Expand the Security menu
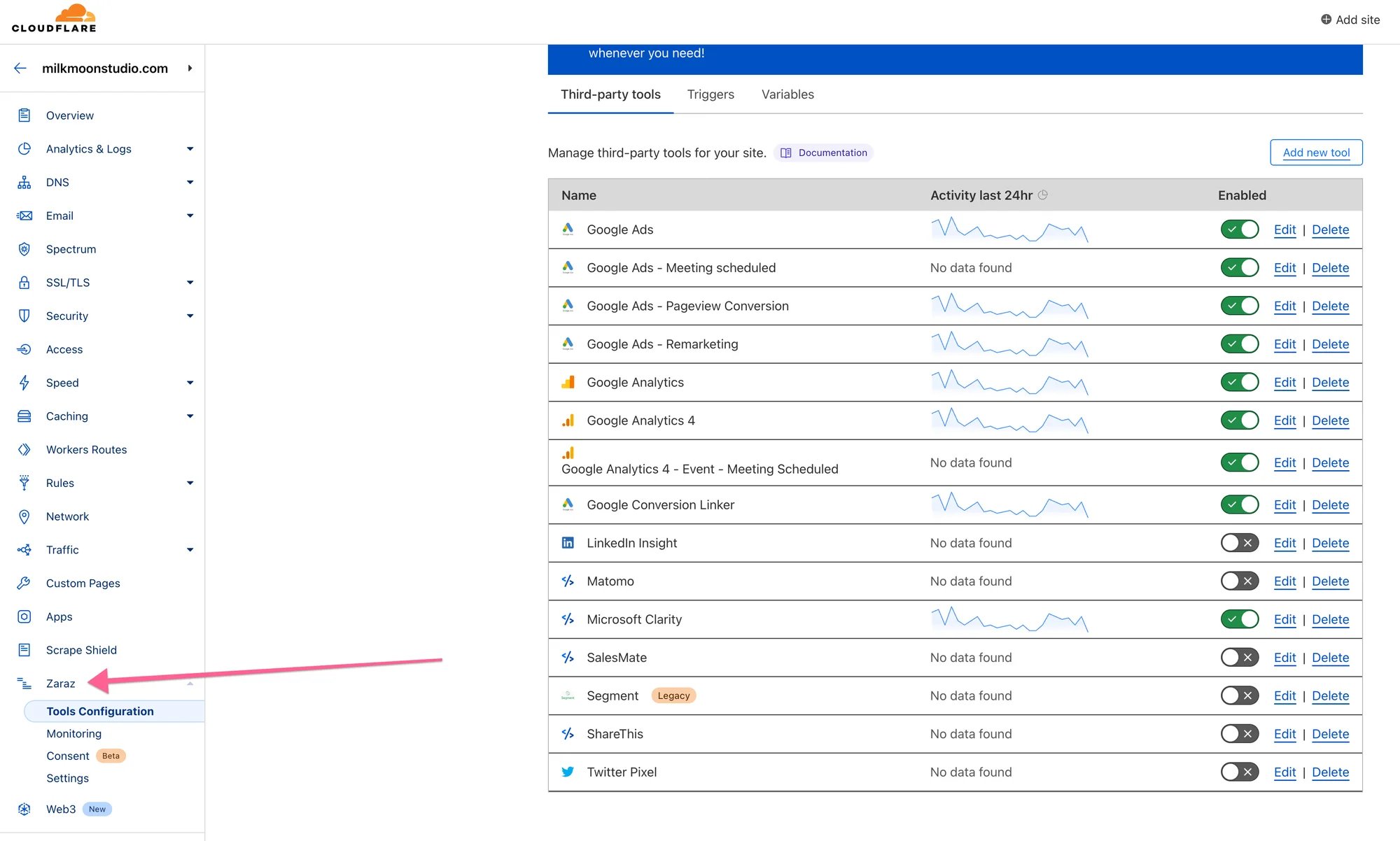 coord(189,316)
